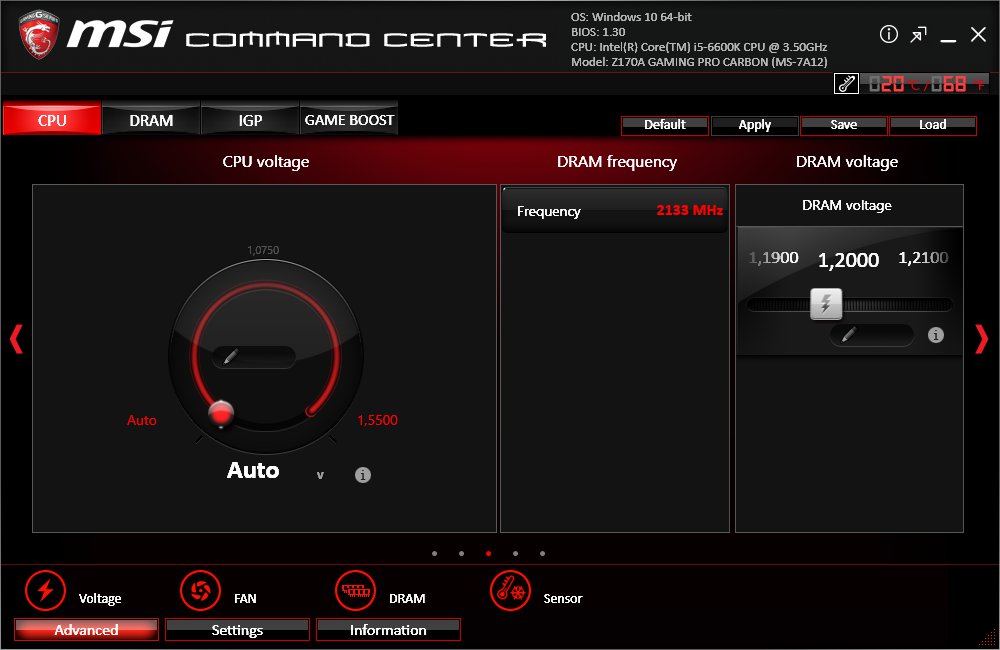The width and height of the screenshot is (1000, 650).
Task: Close the Command Center window
Action: pos(978,34)
